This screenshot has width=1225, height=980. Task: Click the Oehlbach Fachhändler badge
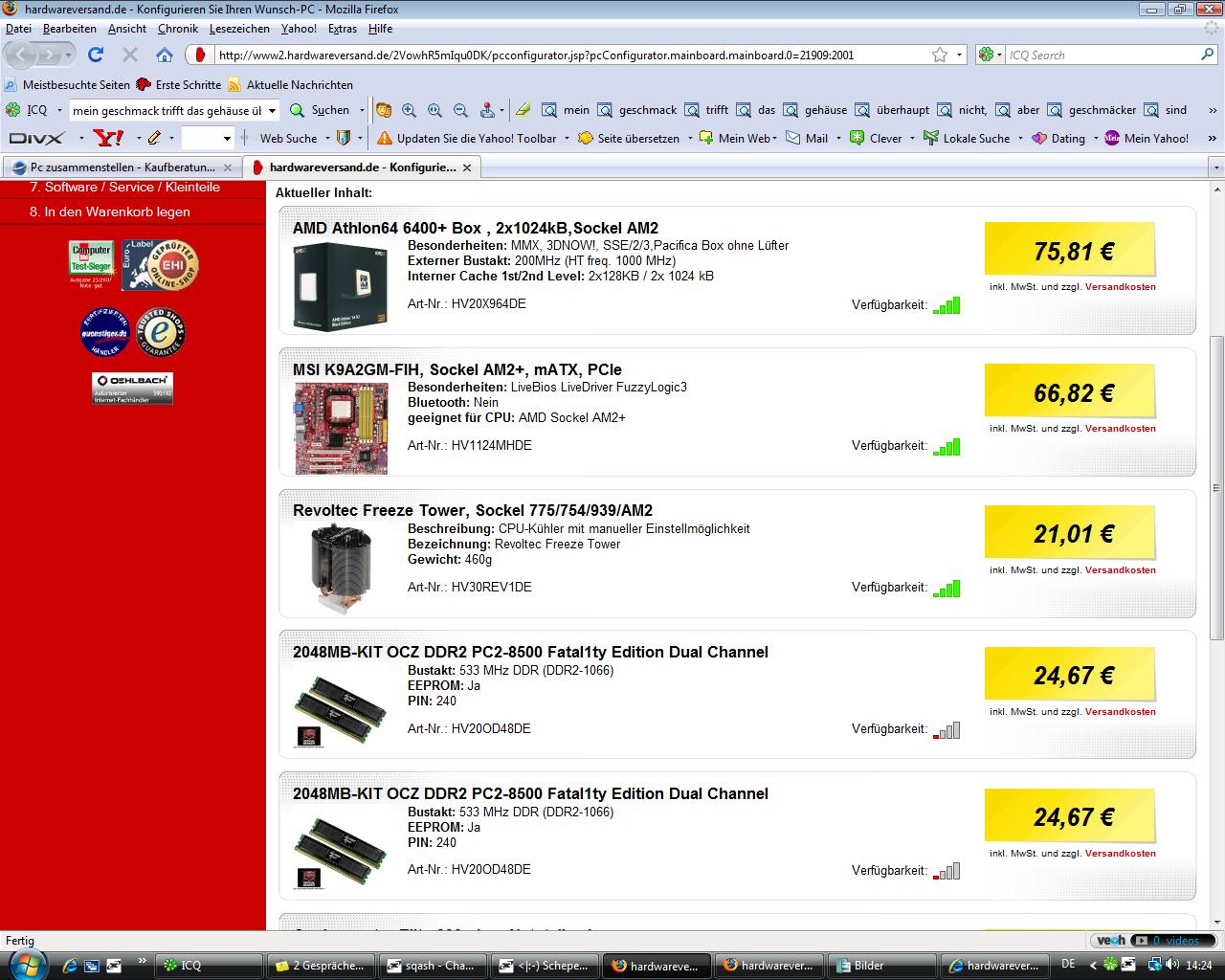(x=132, y=389)
